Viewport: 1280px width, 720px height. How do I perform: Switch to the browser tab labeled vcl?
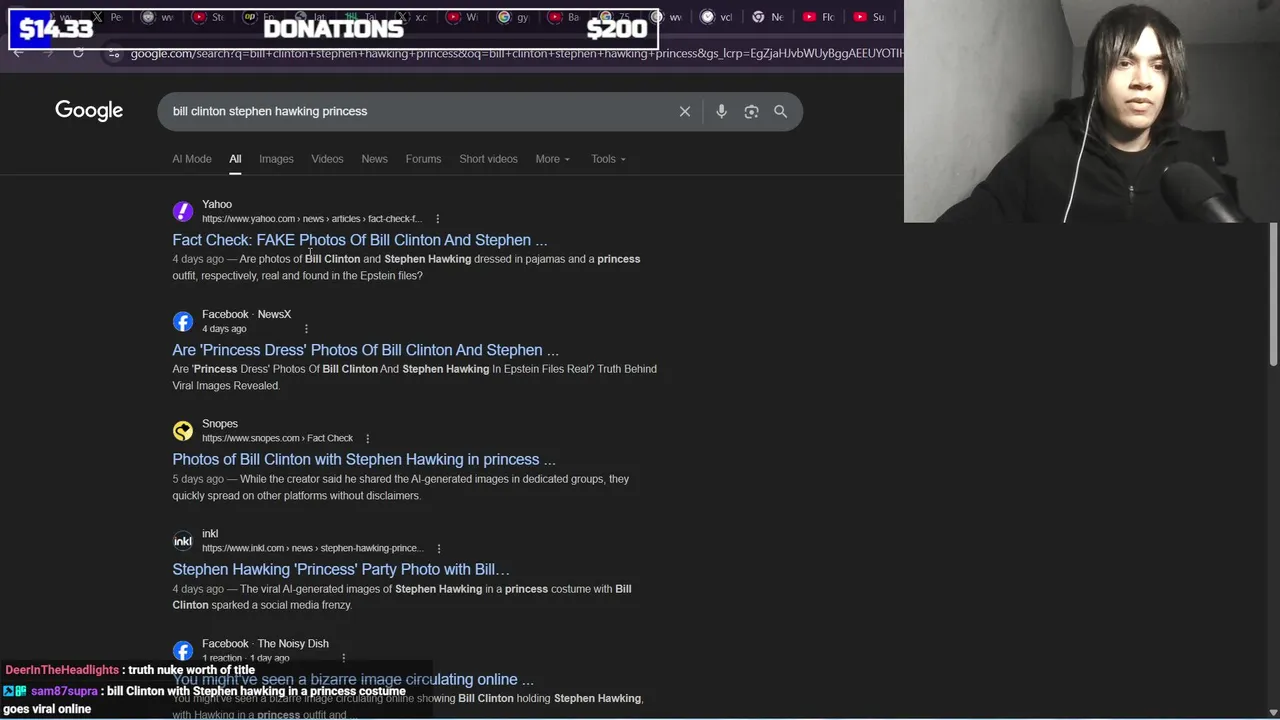(717, 17)
